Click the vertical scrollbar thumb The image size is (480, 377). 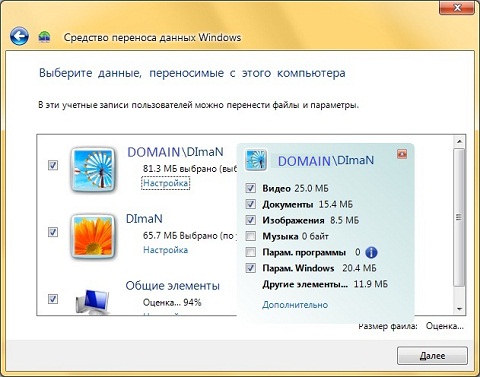click(459, 217)
